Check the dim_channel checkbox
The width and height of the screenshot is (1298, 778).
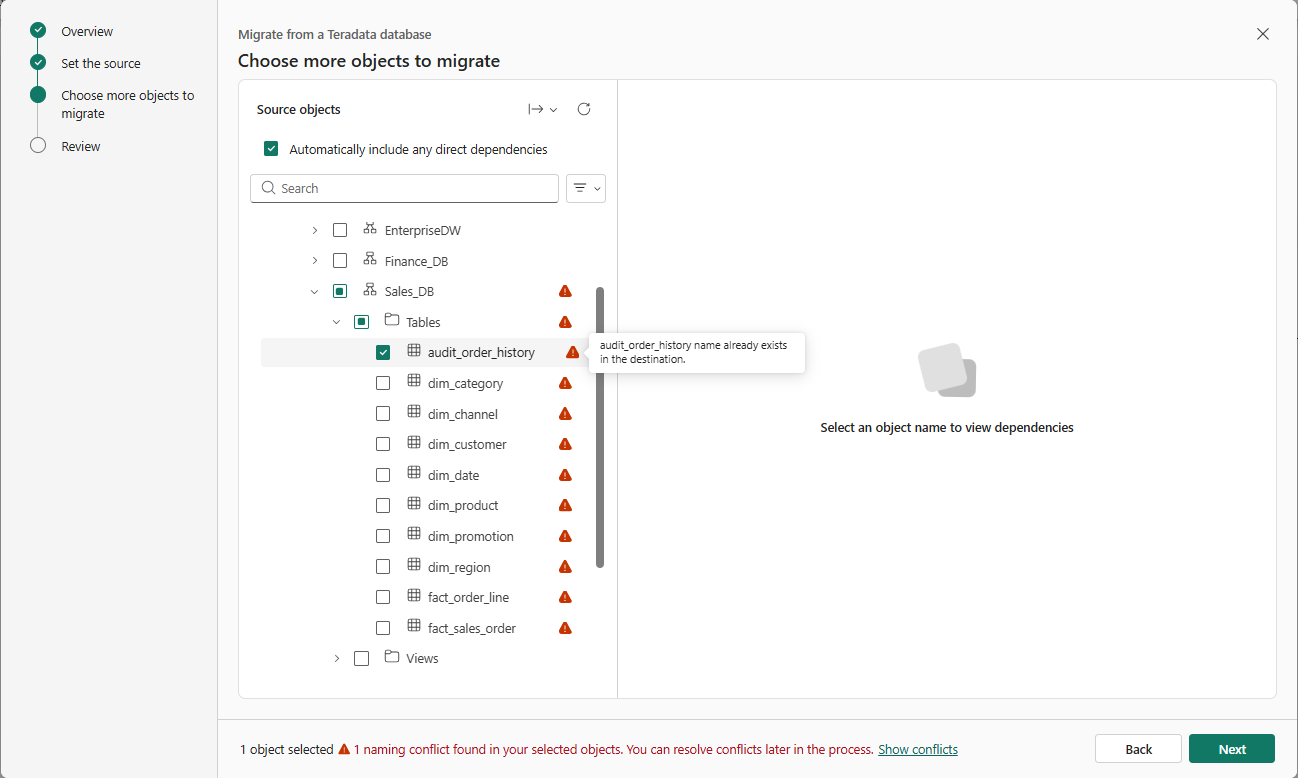pos(383,414)
